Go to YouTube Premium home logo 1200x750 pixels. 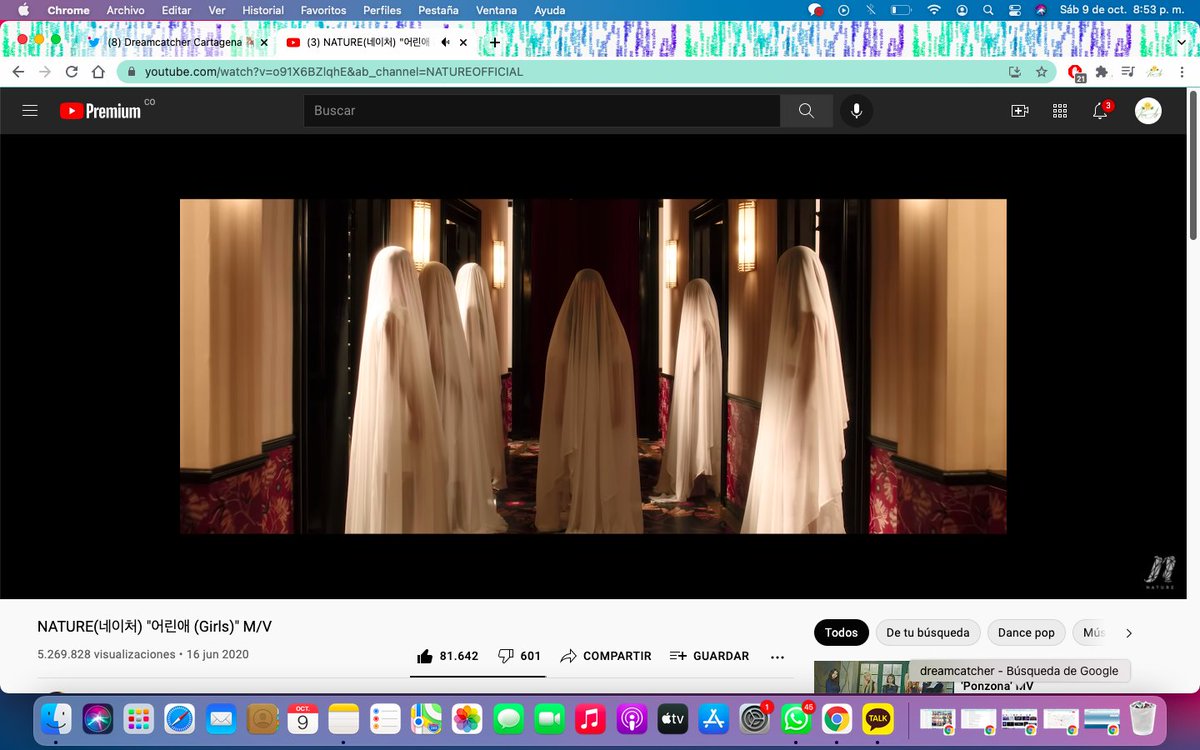[100, 111]
